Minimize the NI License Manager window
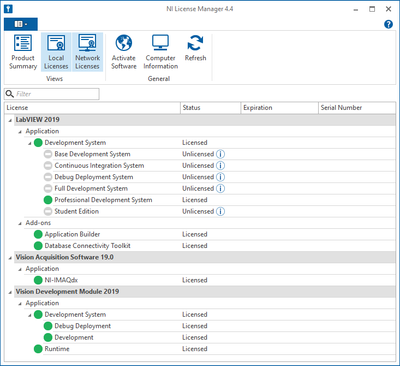This screenshot has height=366, width=400. (x=356, y=9)
